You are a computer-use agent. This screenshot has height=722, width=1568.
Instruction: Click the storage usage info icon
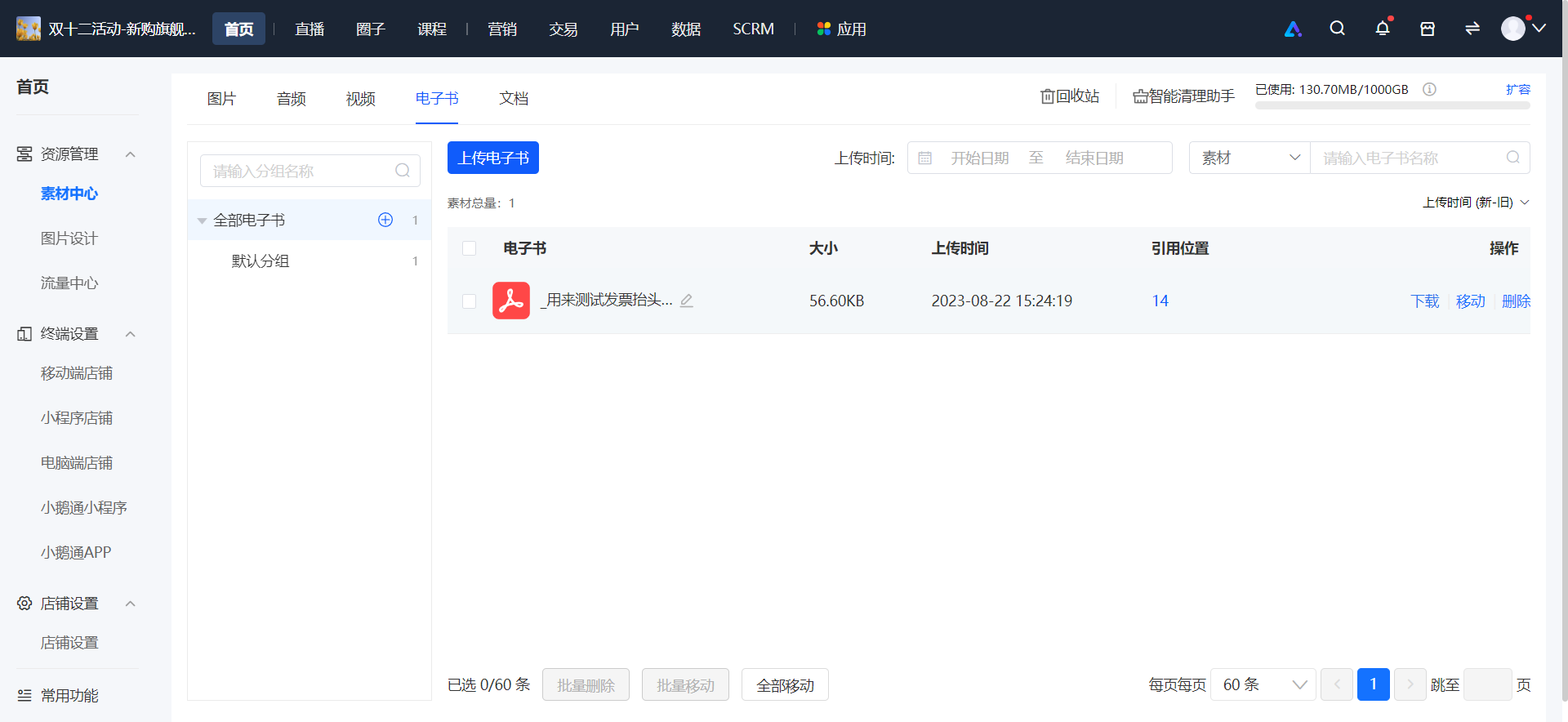click(1429, 89)
